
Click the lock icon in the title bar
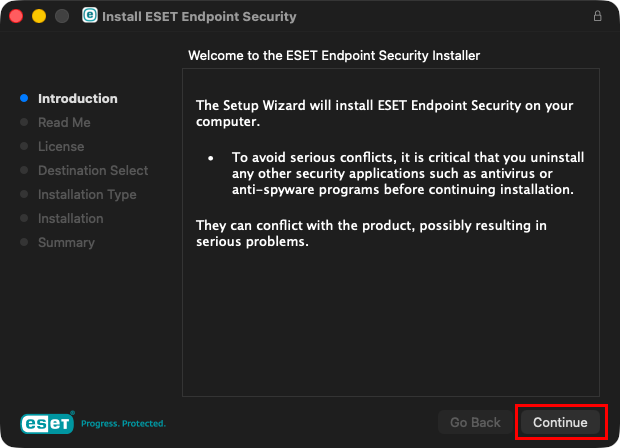point(598,17)
